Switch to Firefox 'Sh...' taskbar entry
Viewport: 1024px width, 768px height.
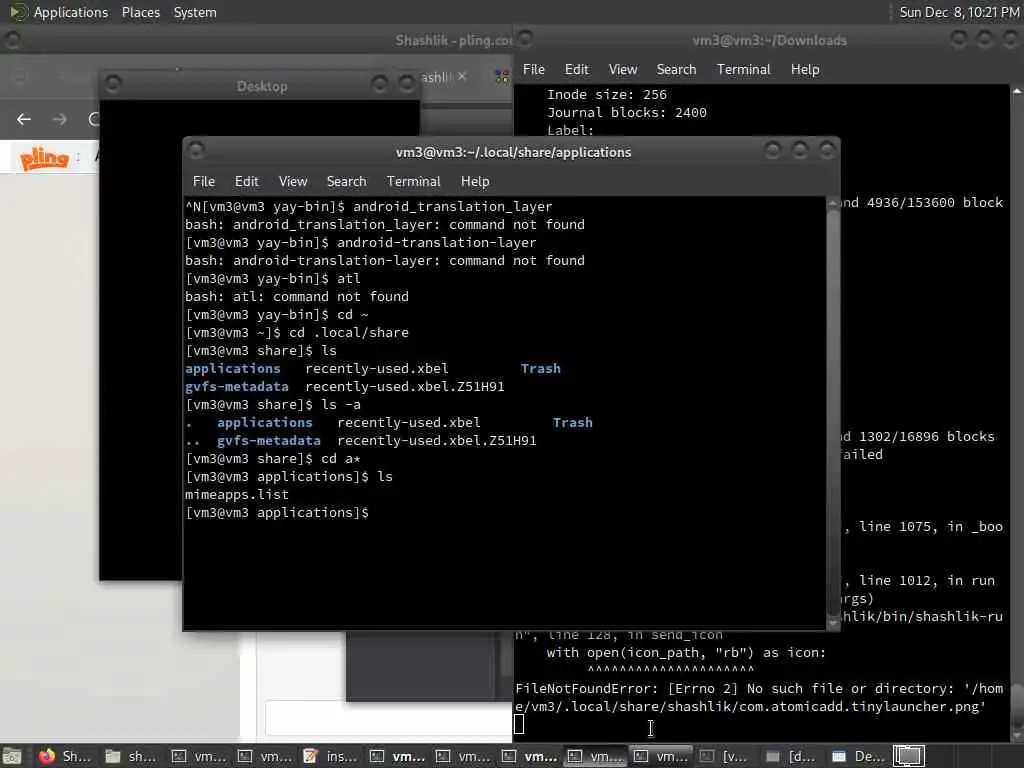pyautogui.click(x=64, y=756)
